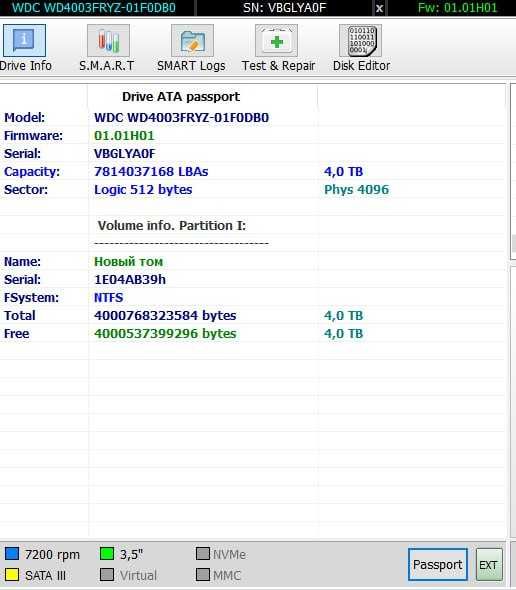Click the 4,0 TB value in Total row
516x590 pixels.
tap(343, 315)
